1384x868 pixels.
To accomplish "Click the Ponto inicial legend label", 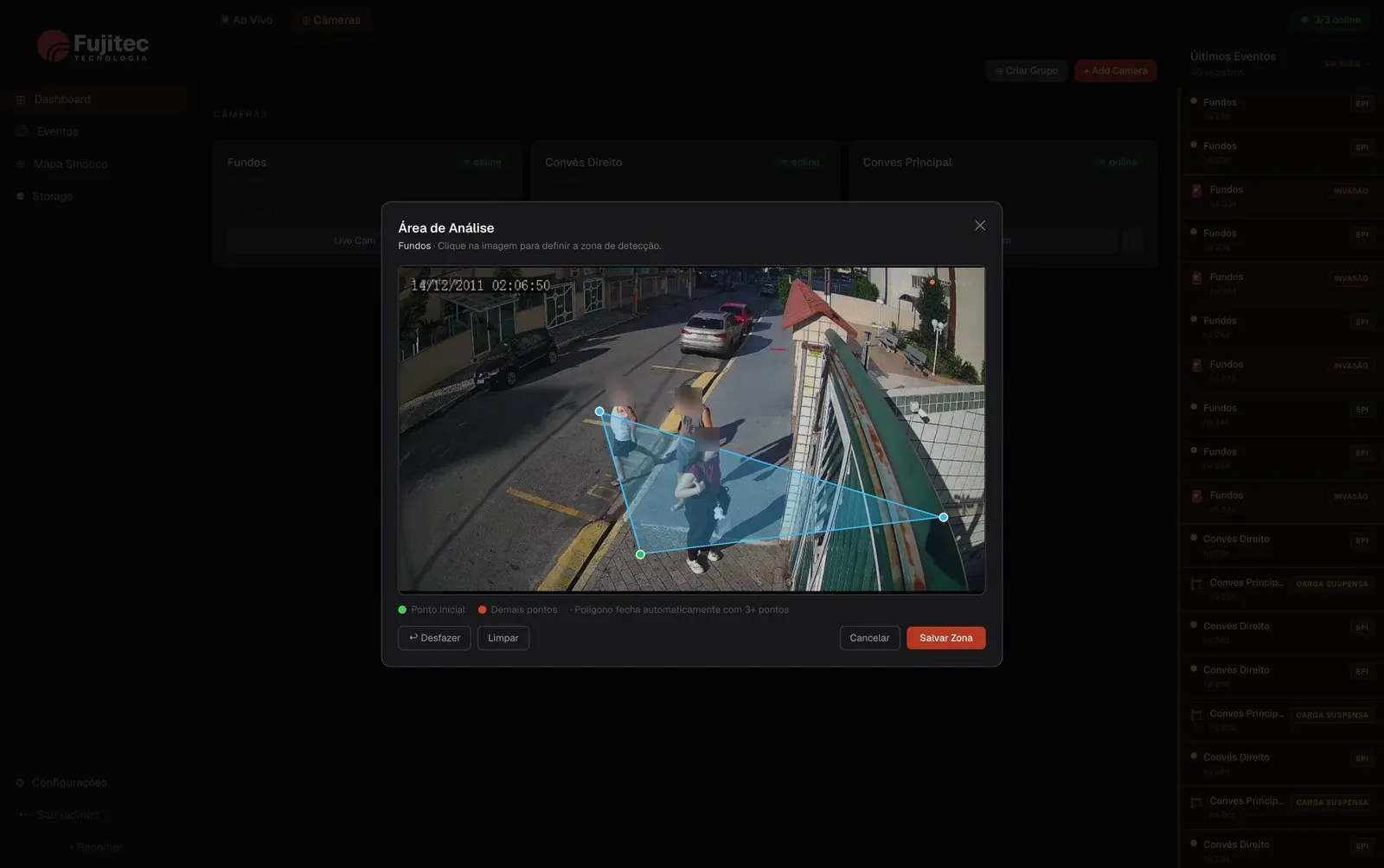I will [438, 610].
